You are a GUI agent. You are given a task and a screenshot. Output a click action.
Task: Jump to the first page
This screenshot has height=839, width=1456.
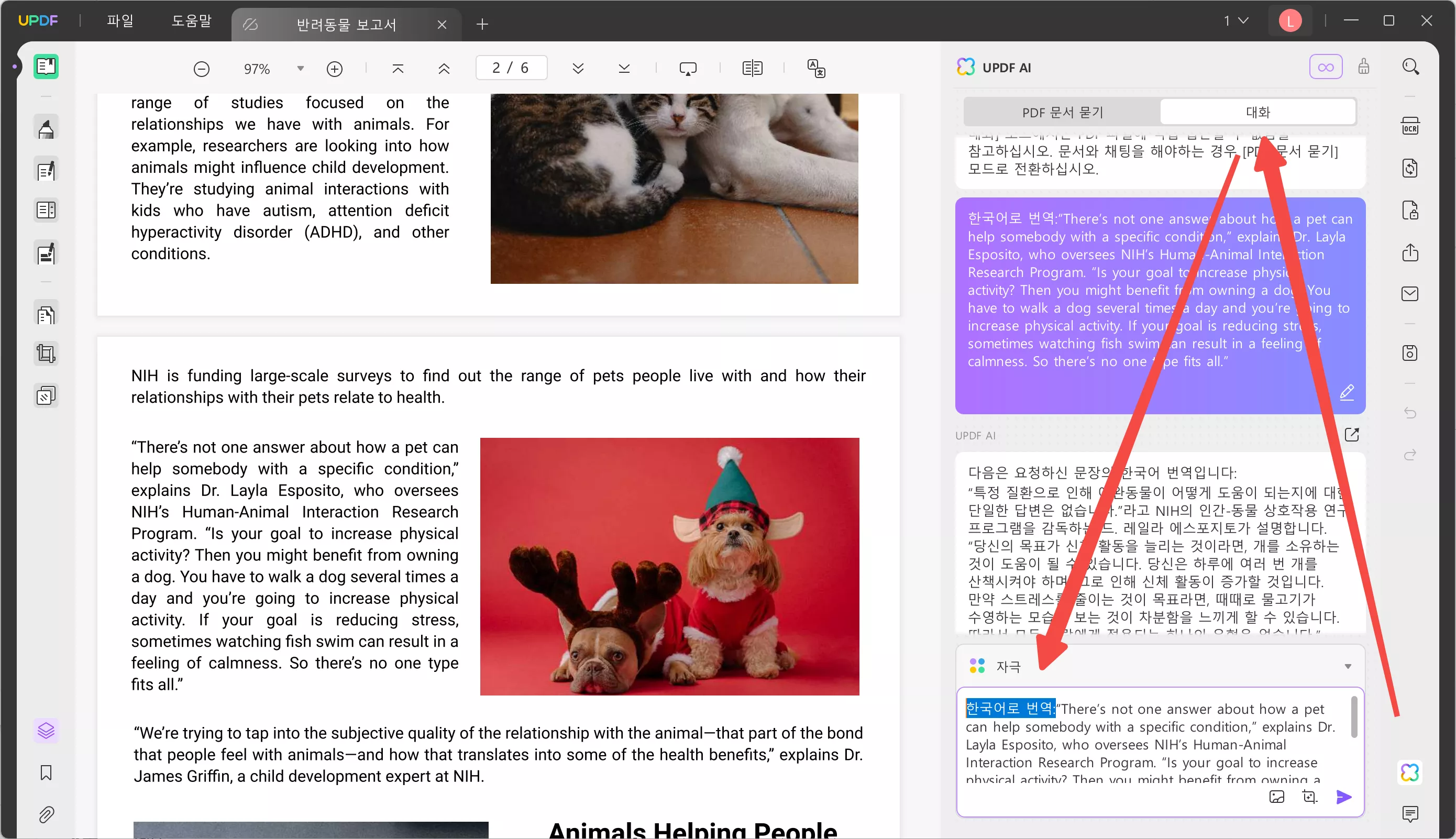click(398, 69)
